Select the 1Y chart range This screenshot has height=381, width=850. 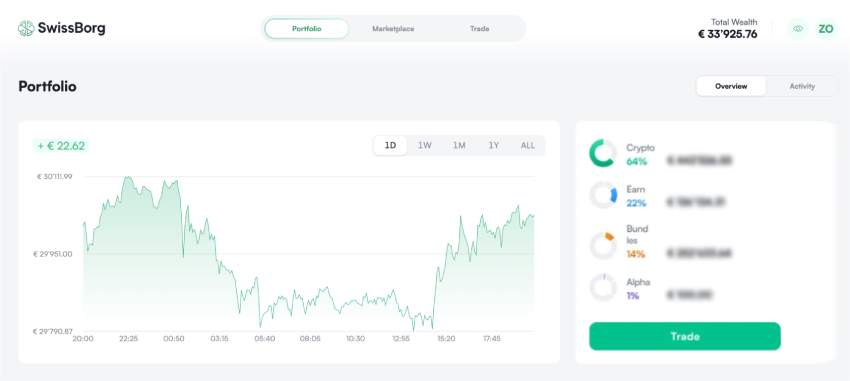click(x=493, y=145)
